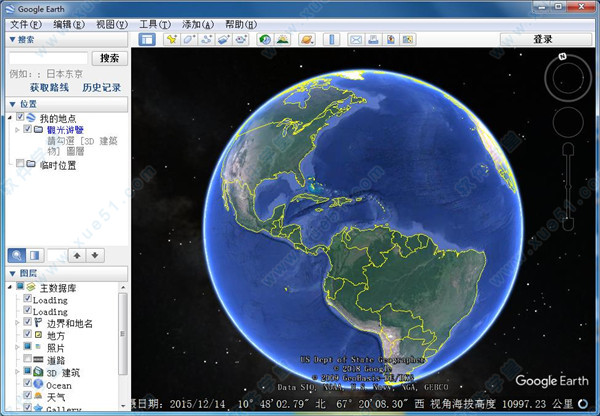Viewport: 600px width, 416px height.
Task: Click the Add Placemark pushpin icon
Action: [172, 39]
